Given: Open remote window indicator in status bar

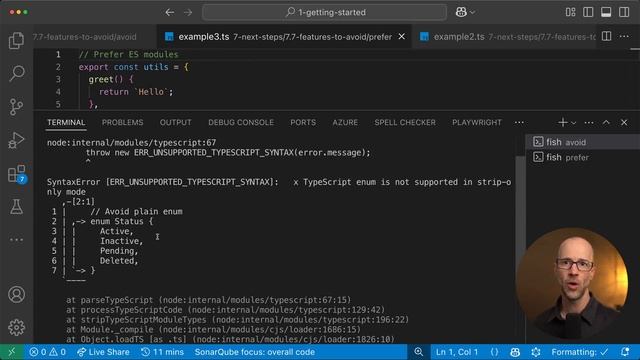Looking at the screenshot, I should click(12, 352).
